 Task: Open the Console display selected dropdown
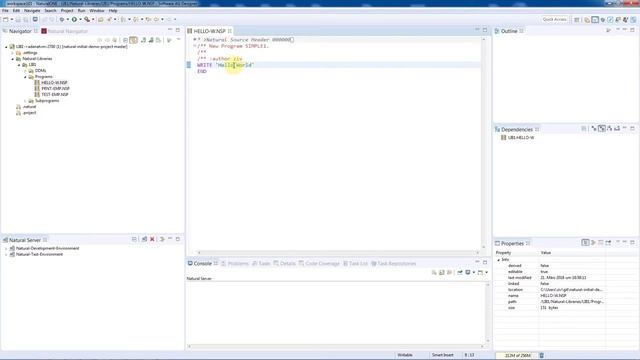(473, 273)
